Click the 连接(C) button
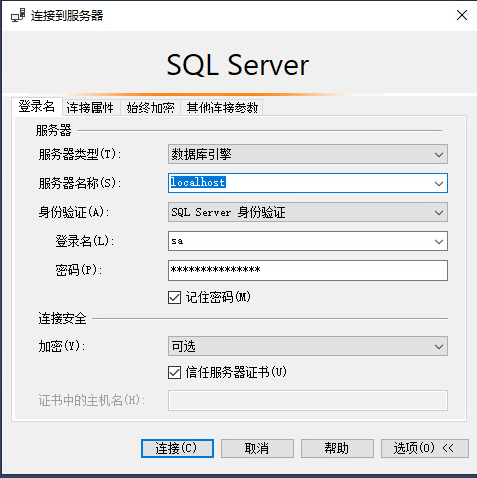 point(177,448)
